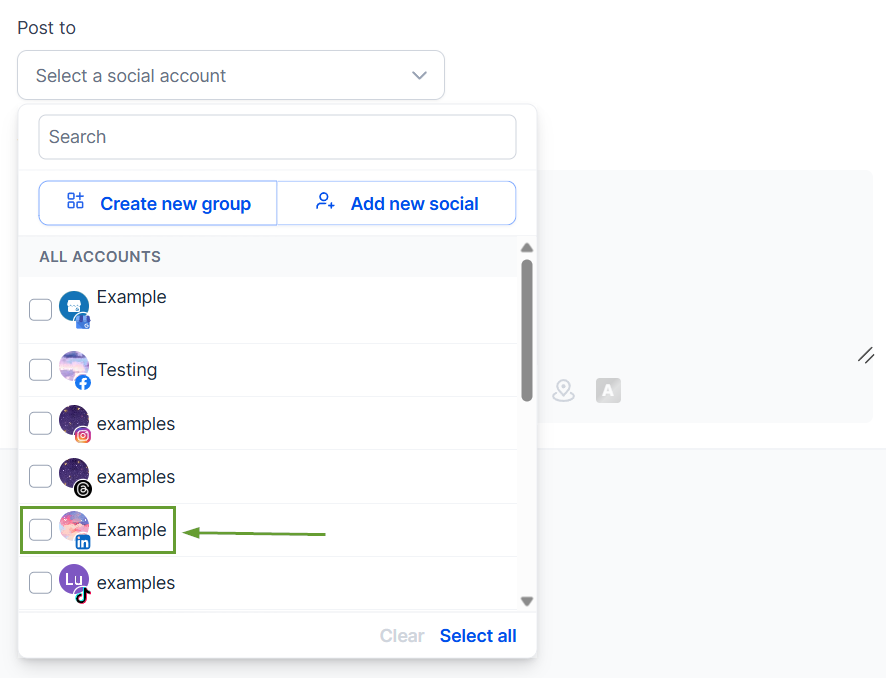Click the Add new social button
Image resolution: width=886 pixels, height=678 pixels.
396,203
